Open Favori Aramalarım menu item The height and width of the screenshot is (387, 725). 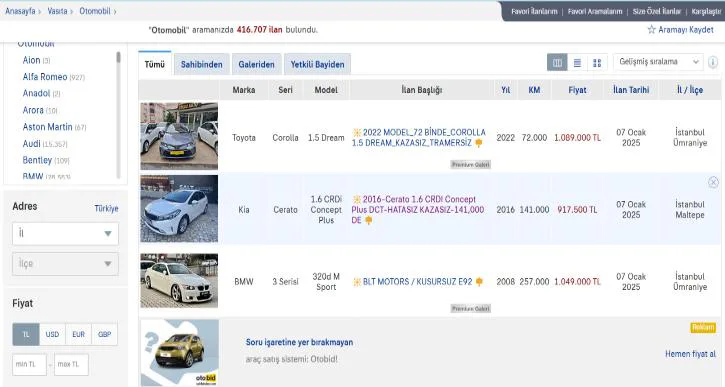click(595, 12)
